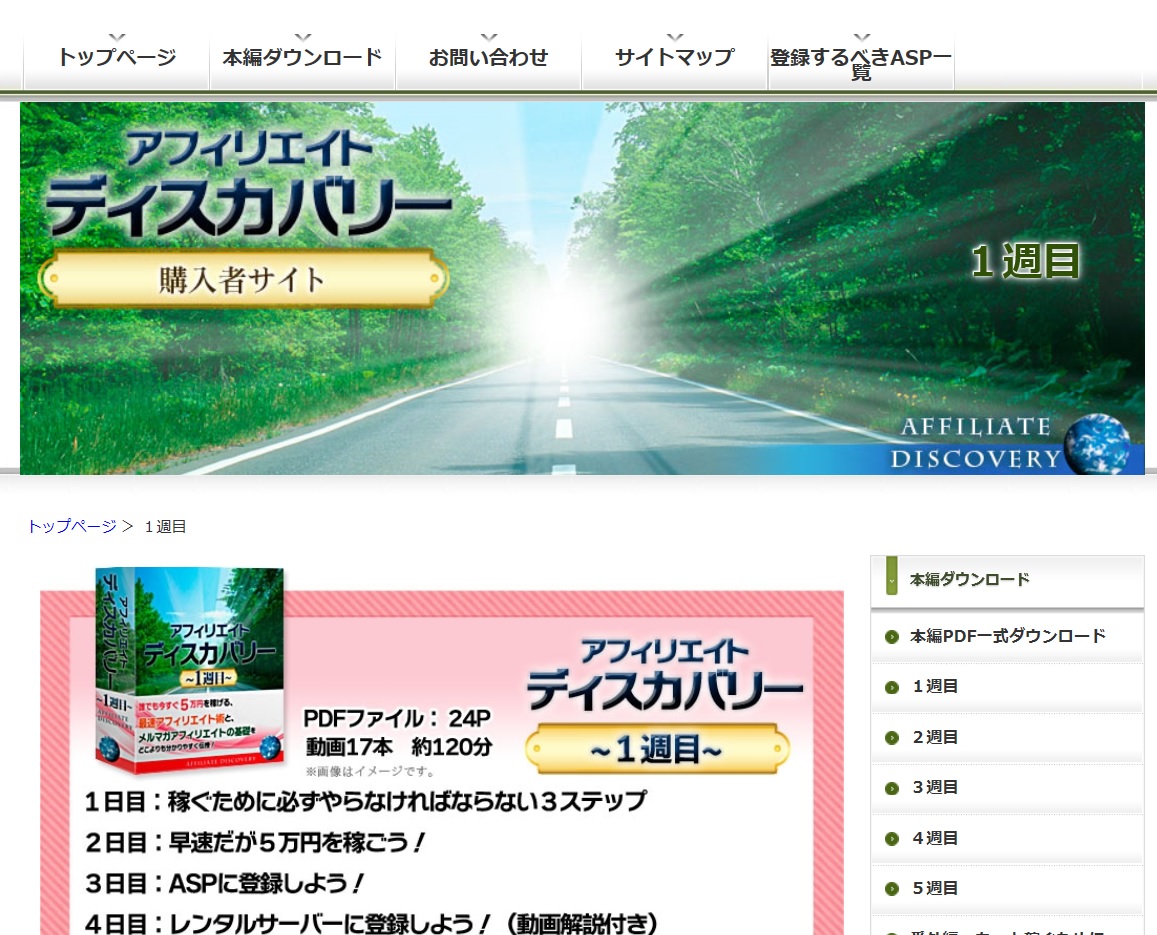Viewport: 1157px width, 935px height.
Task: Open the 本編PDF一式ダウンロード sidebar link
Action: pyautogui.click(x=1006, y=635)
